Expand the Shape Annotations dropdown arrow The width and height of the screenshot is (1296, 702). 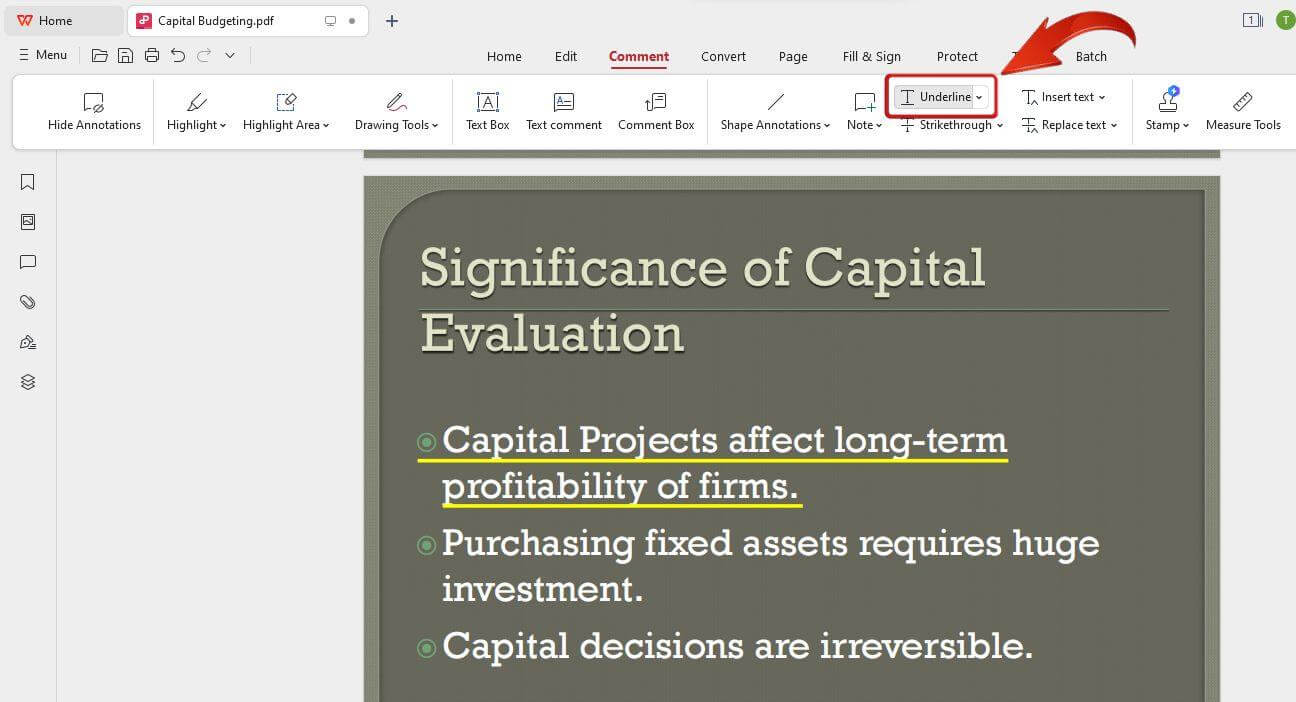pos(827,126)
